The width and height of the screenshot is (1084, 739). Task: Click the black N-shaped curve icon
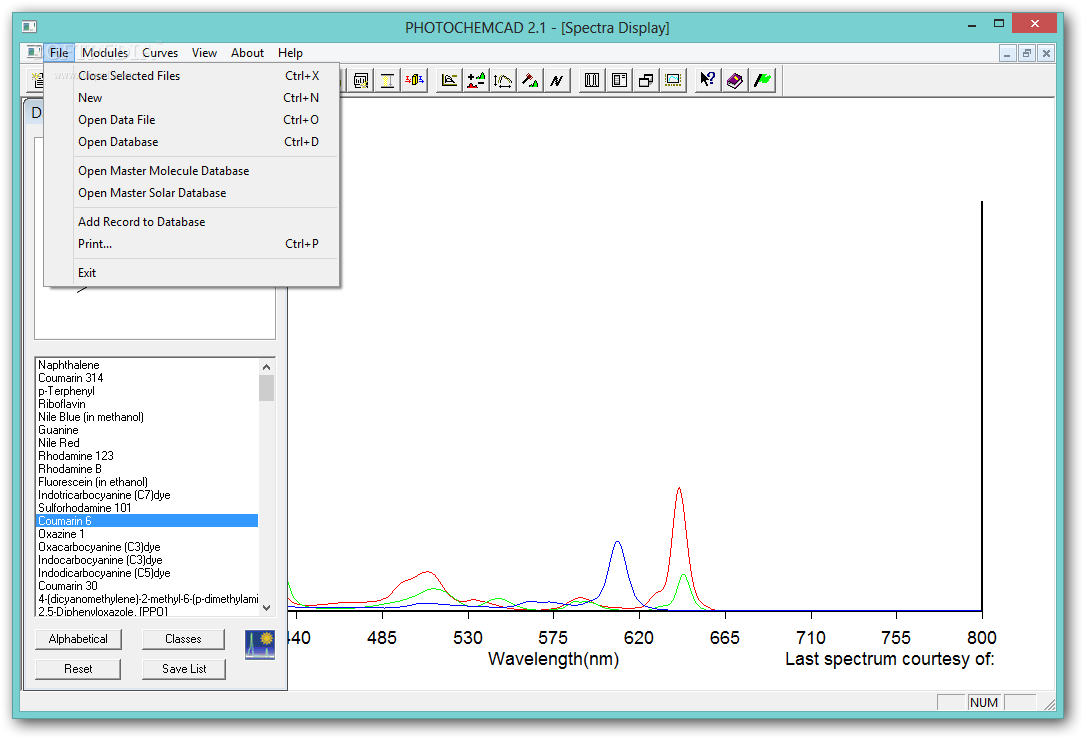(557, 80)
